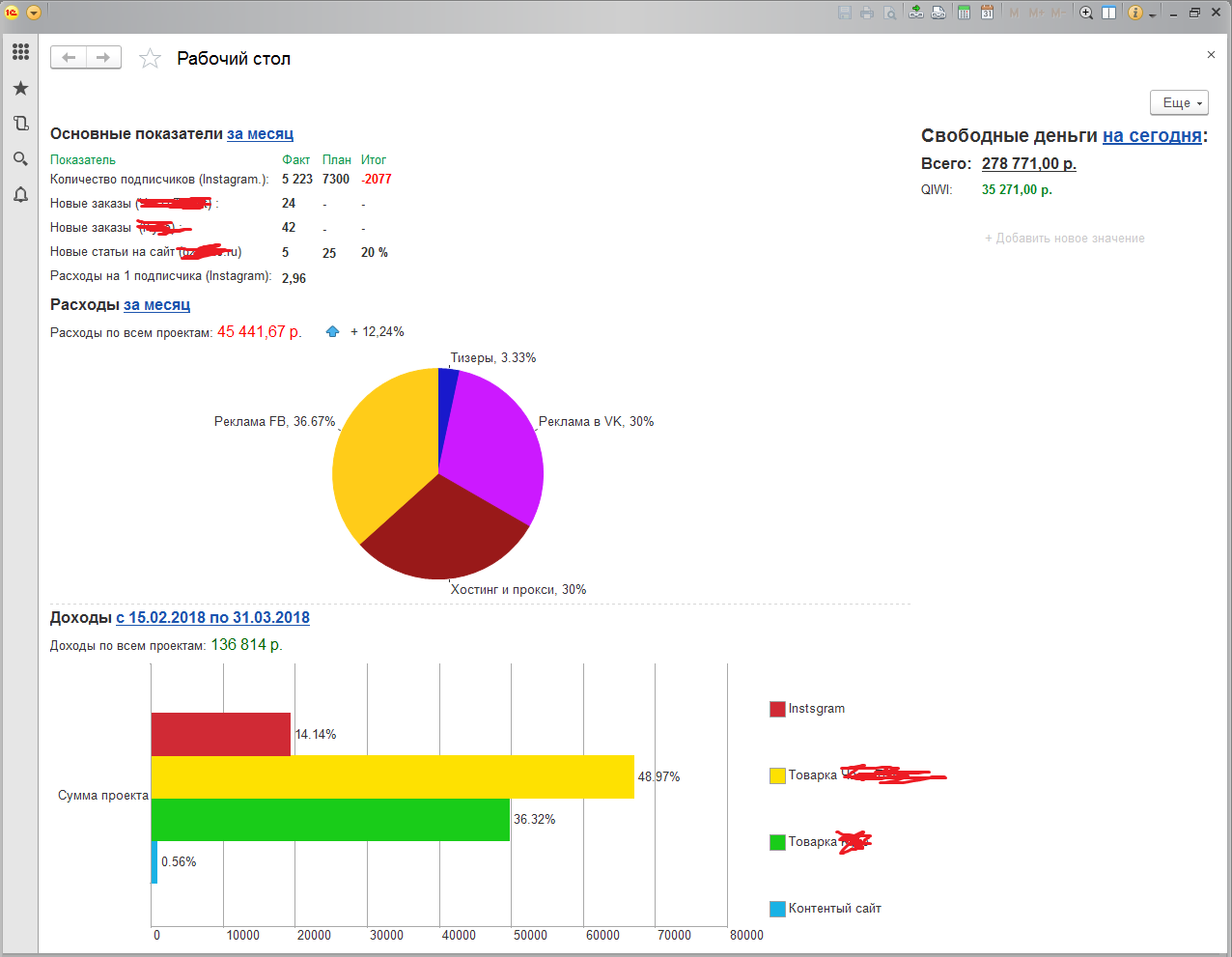The width and height of the screenshot is (1232, 957).
Task: Expand the arrow next to the info icon
Action: tap(1152, 14)
